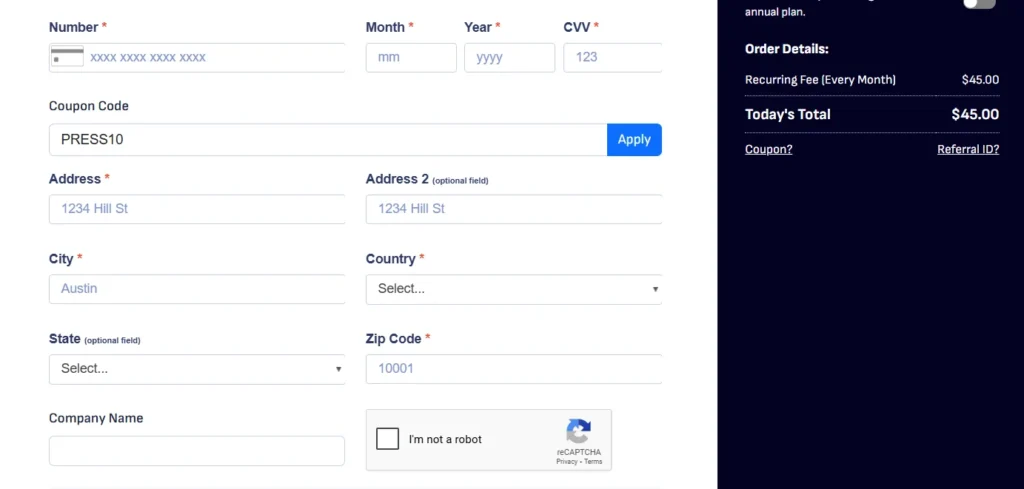This screenshot has width=1024, height=489.
Task: Click the Company Name input
Action: point(197,451)
